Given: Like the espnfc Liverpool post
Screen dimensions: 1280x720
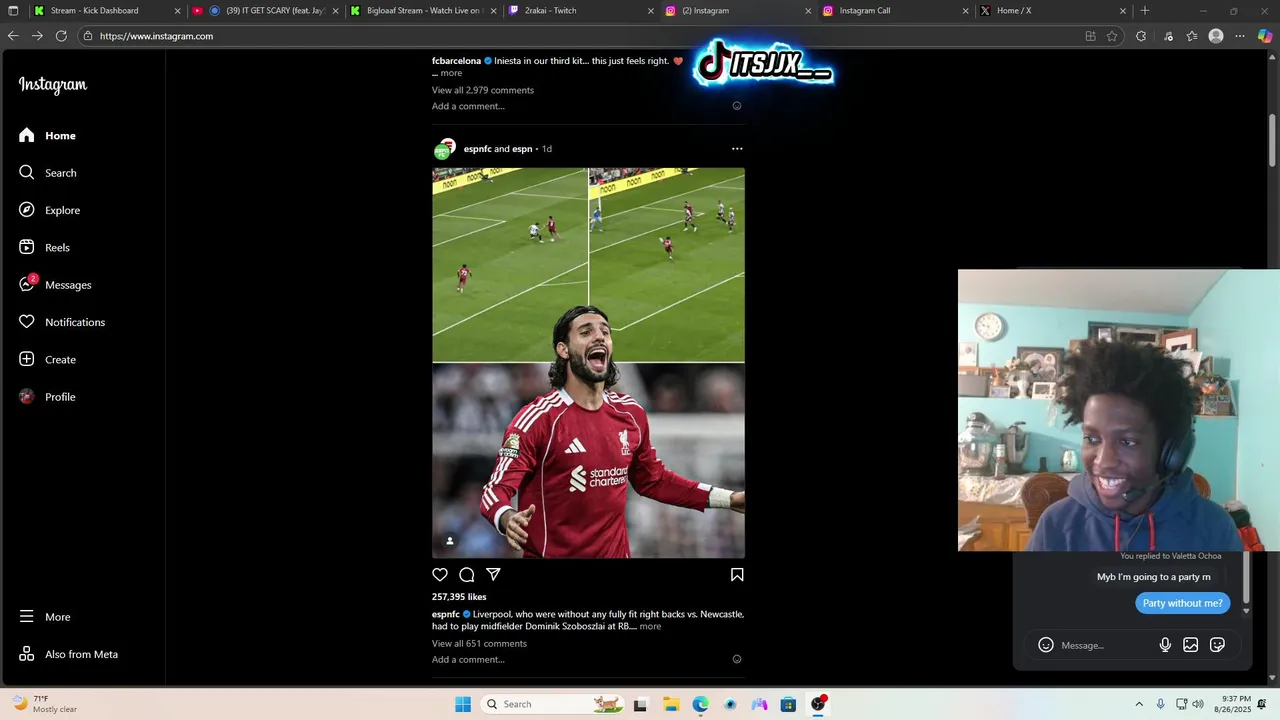Looking at the screenshot, I should pos(440,574).
